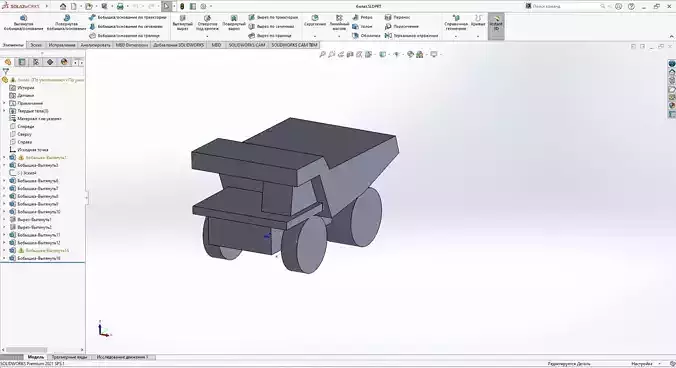676x368 pixels.
Task: Open the Curves dropdown arrow
Action: [x=478, y=36]
